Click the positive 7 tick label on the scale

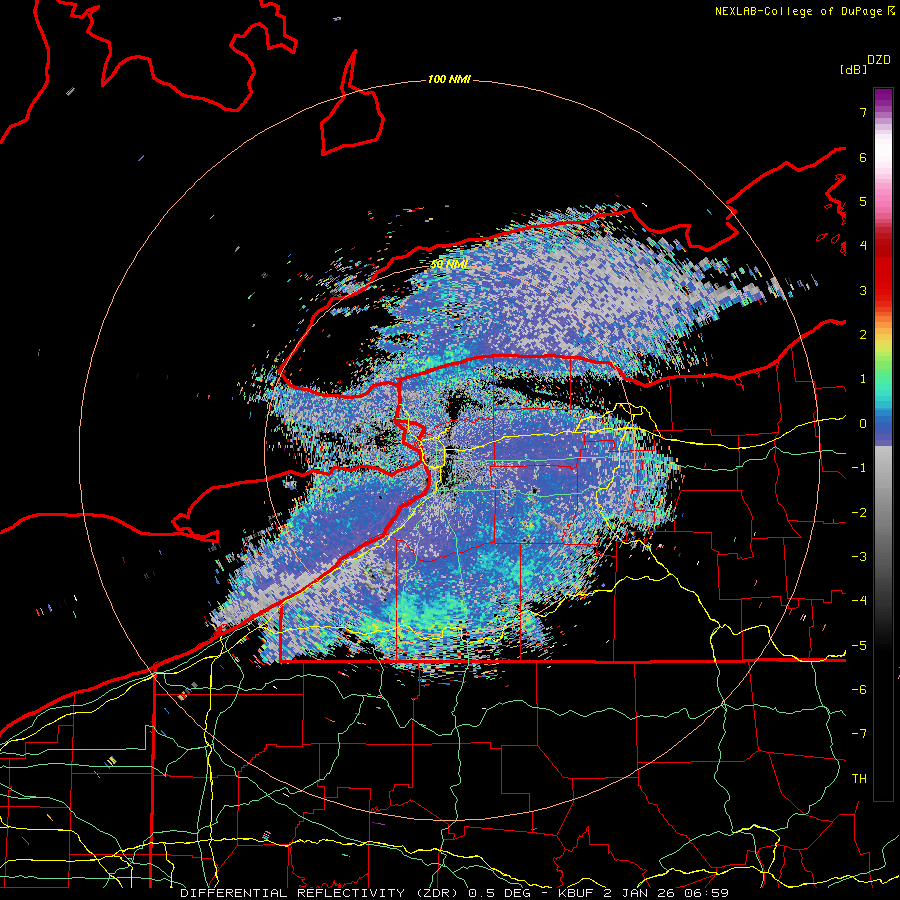863,112
